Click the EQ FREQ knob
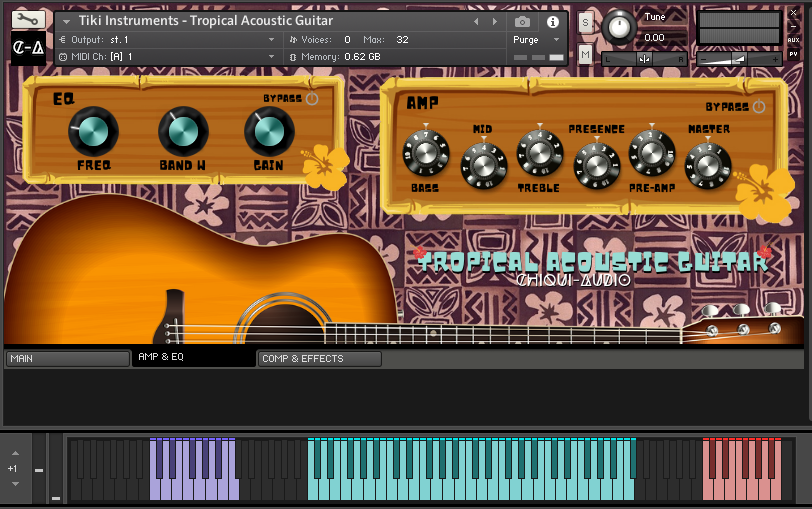The height and width of the screenshot is (509, 812). (93, 132)
